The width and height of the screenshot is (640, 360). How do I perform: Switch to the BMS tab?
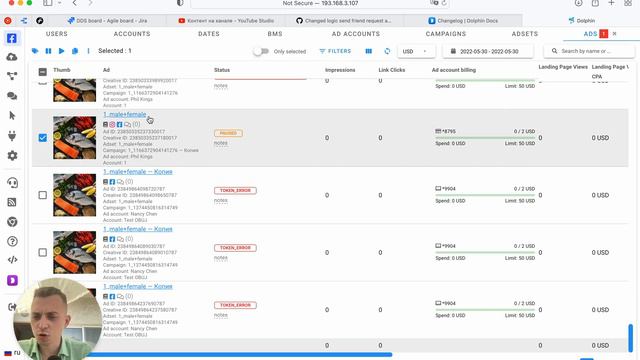point(275,34)
